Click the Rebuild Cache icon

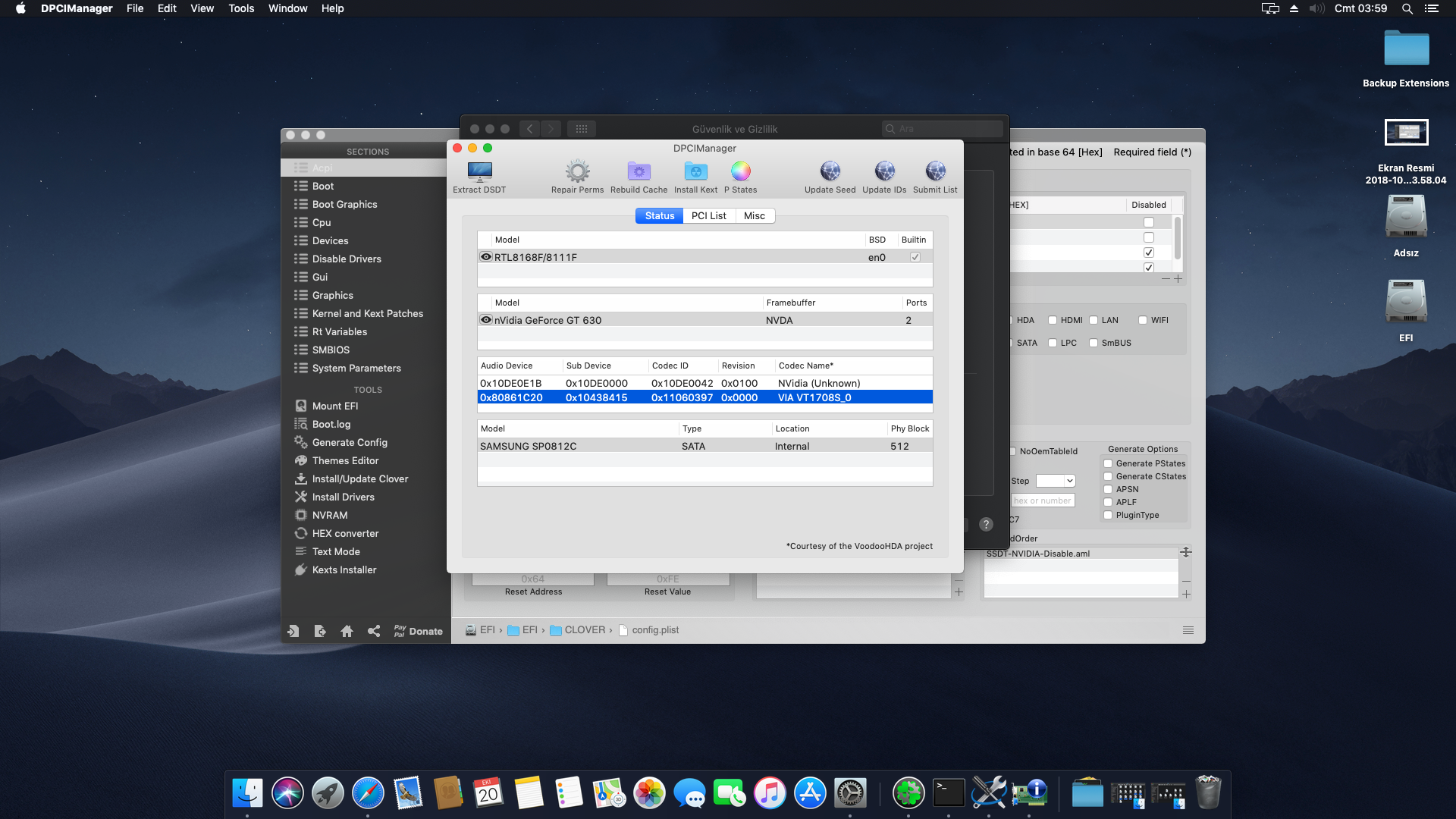point(639,172)
